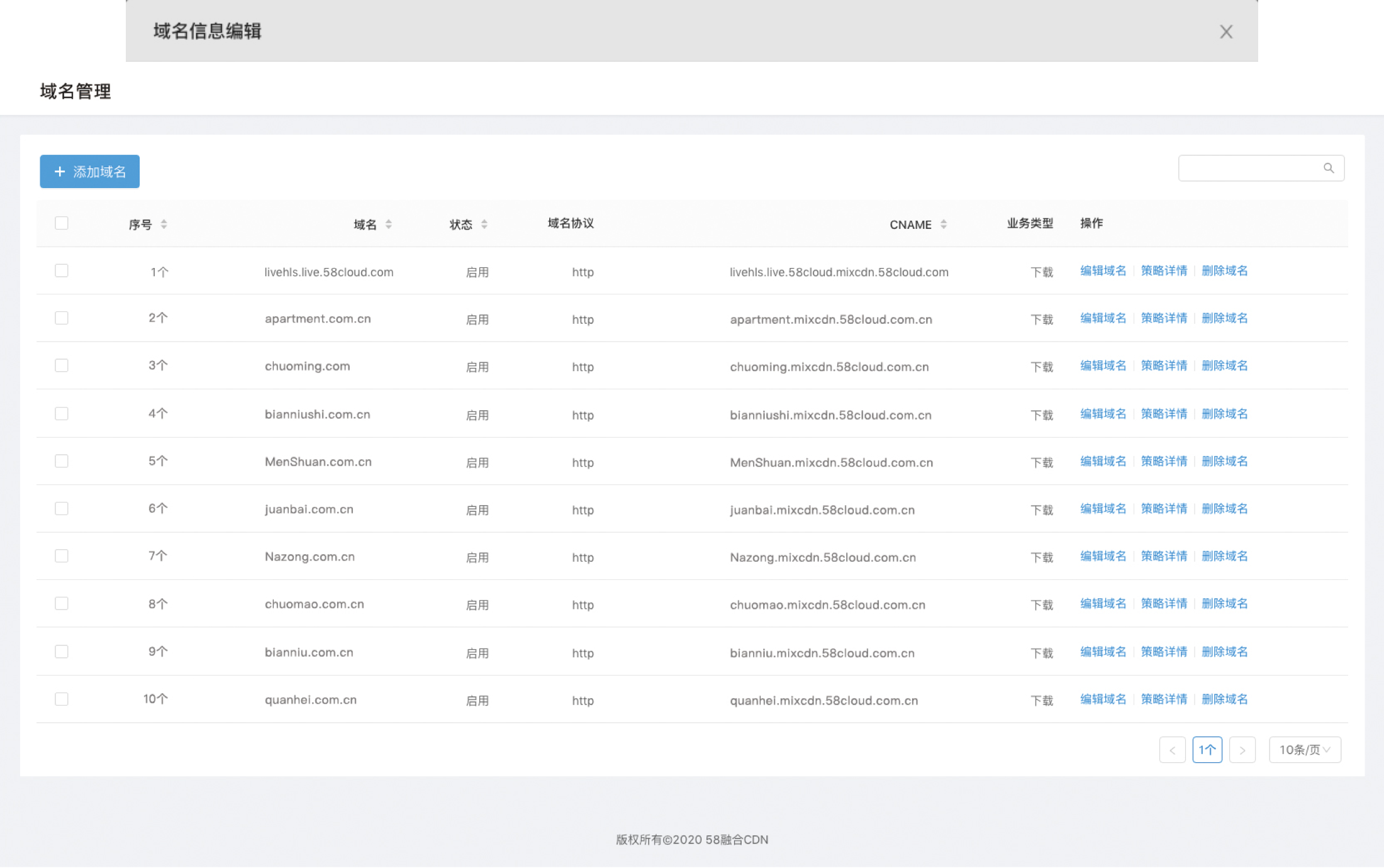Toggle the select-all header checkbox

(x=62, y=223)
